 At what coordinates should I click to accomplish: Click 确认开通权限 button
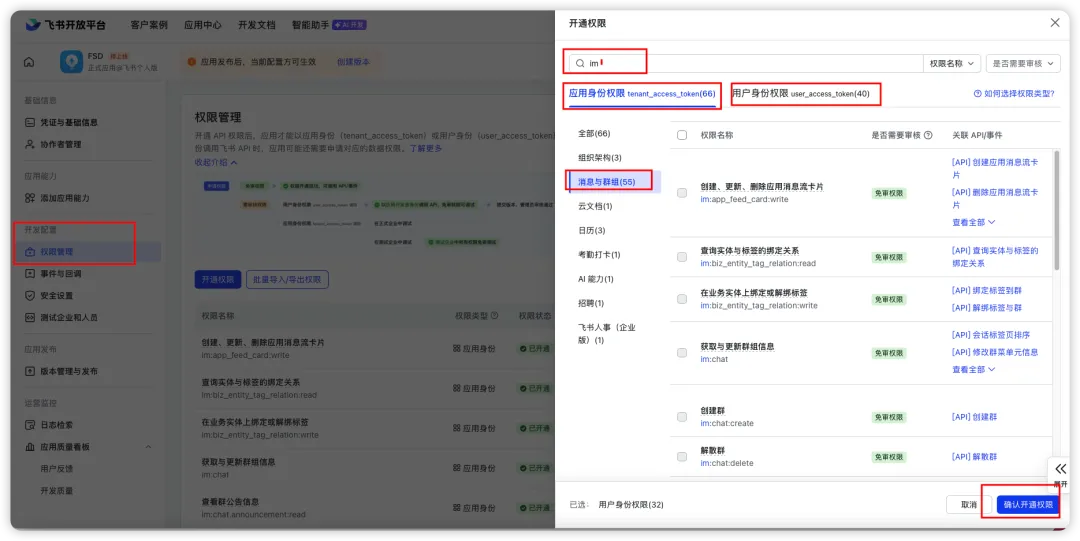1028,504
